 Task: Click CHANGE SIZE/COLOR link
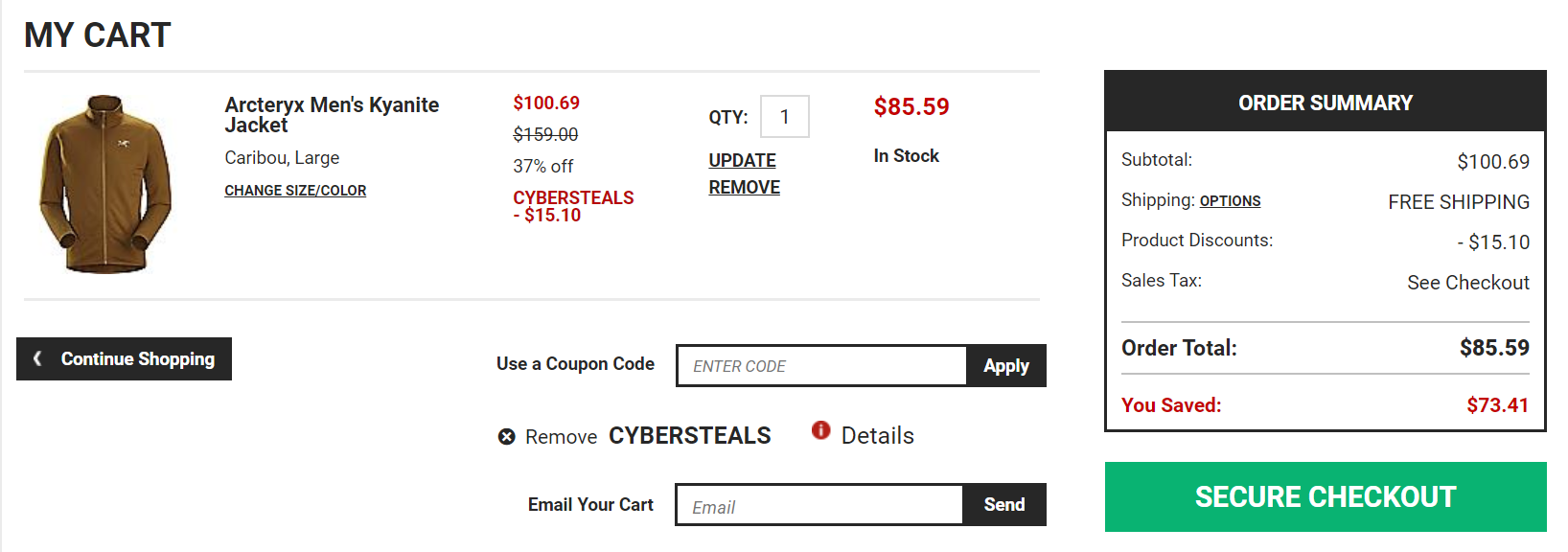coord(295,191)
